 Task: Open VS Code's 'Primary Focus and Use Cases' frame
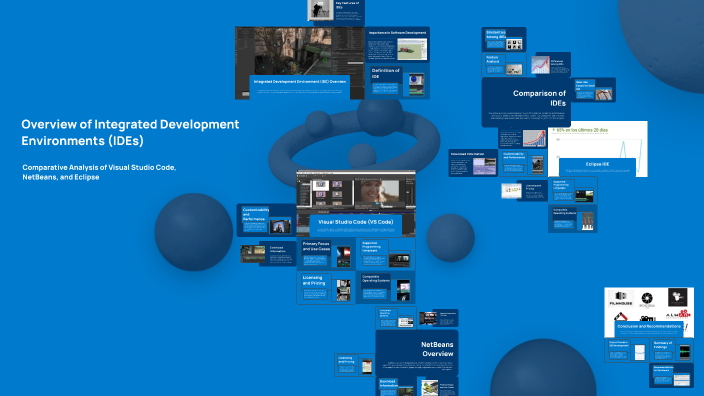tap(326, 254)
